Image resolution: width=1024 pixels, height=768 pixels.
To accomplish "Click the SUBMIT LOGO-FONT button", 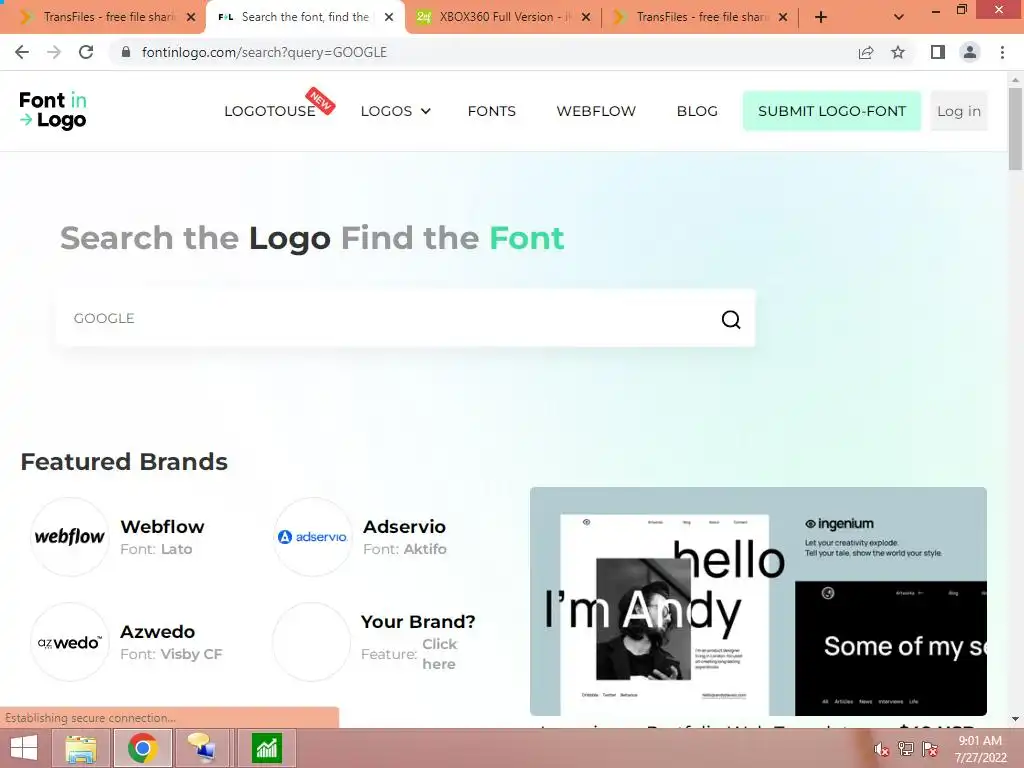I will click(x=832, y=111).
